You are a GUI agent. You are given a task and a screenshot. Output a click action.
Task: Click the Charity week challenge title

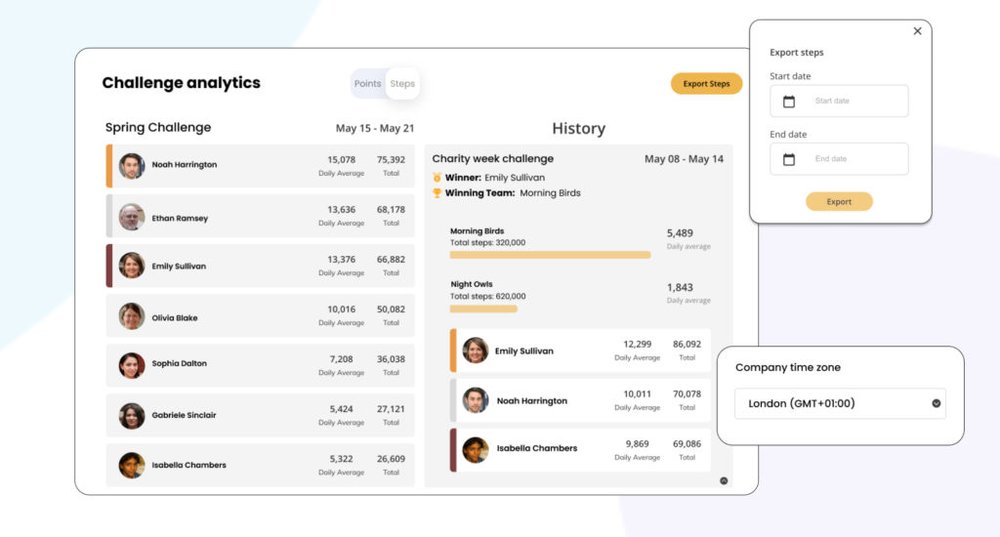(x=493, y=159)
